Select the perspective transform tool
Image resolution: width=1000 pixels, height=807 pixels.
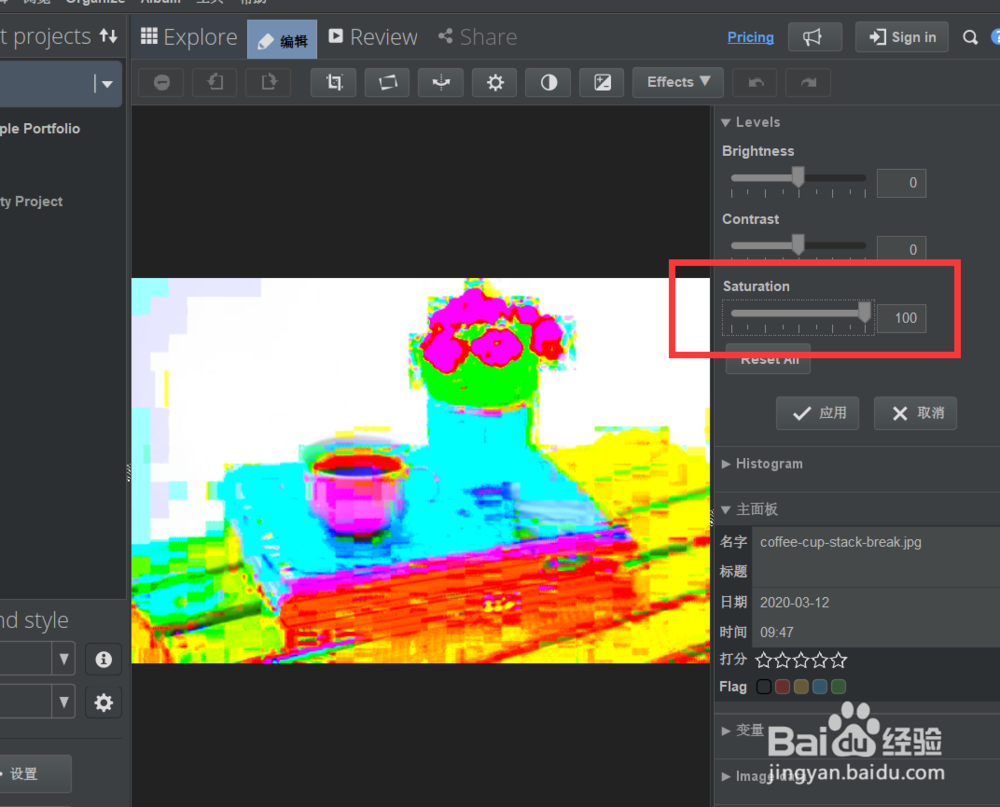[x=387, y=82]
